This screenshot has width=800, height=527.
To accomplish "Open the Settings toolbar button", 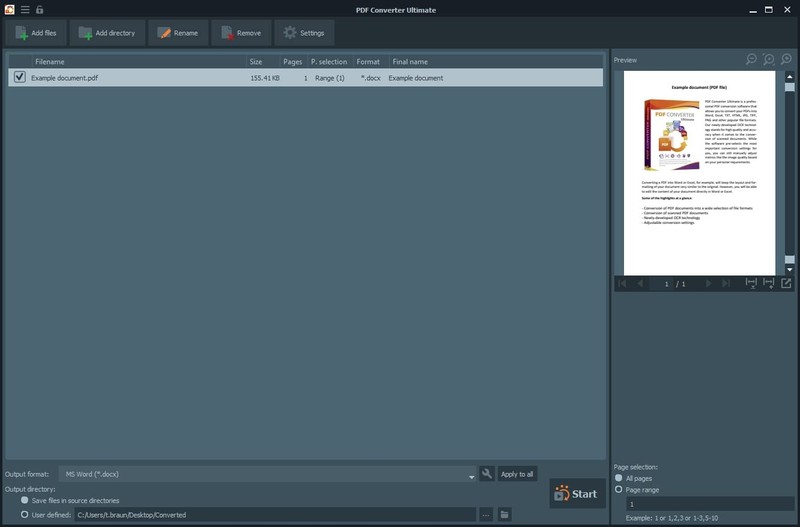I will click(x=304, y=33).
